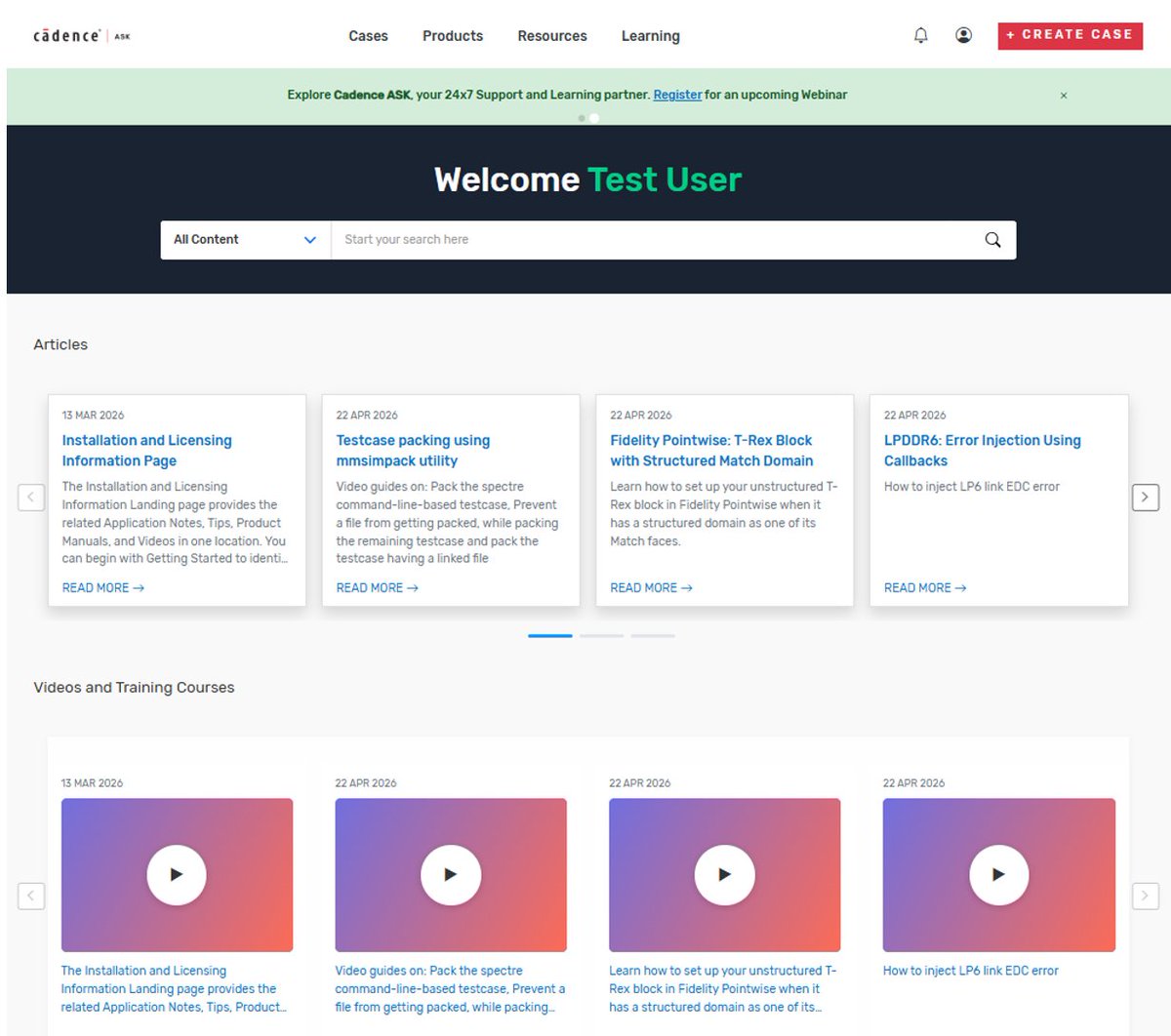Click the search magnifier icon

click(x=992, y=240)
